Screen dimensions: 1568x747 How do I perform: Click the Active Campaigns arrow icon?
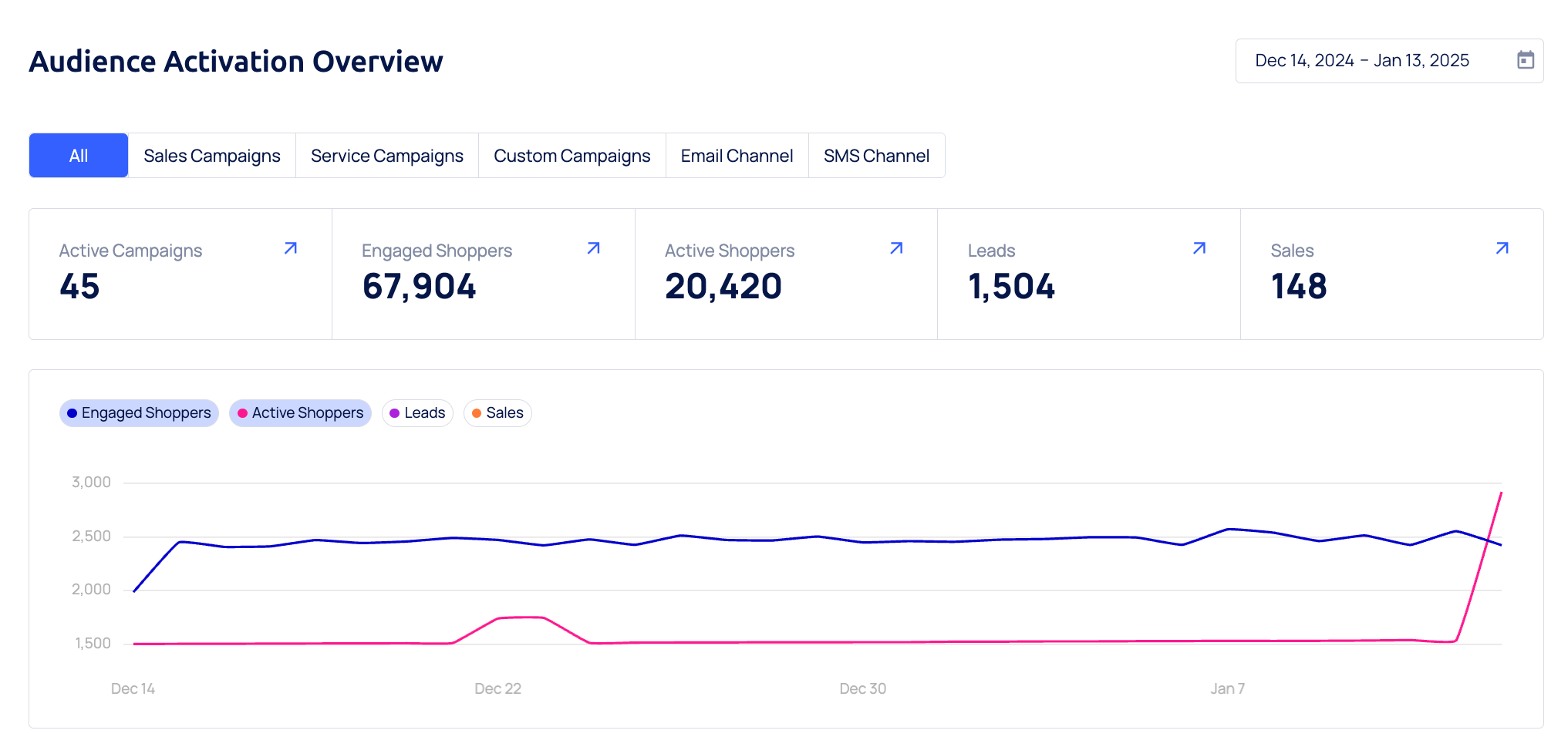[x=290, y=248]
